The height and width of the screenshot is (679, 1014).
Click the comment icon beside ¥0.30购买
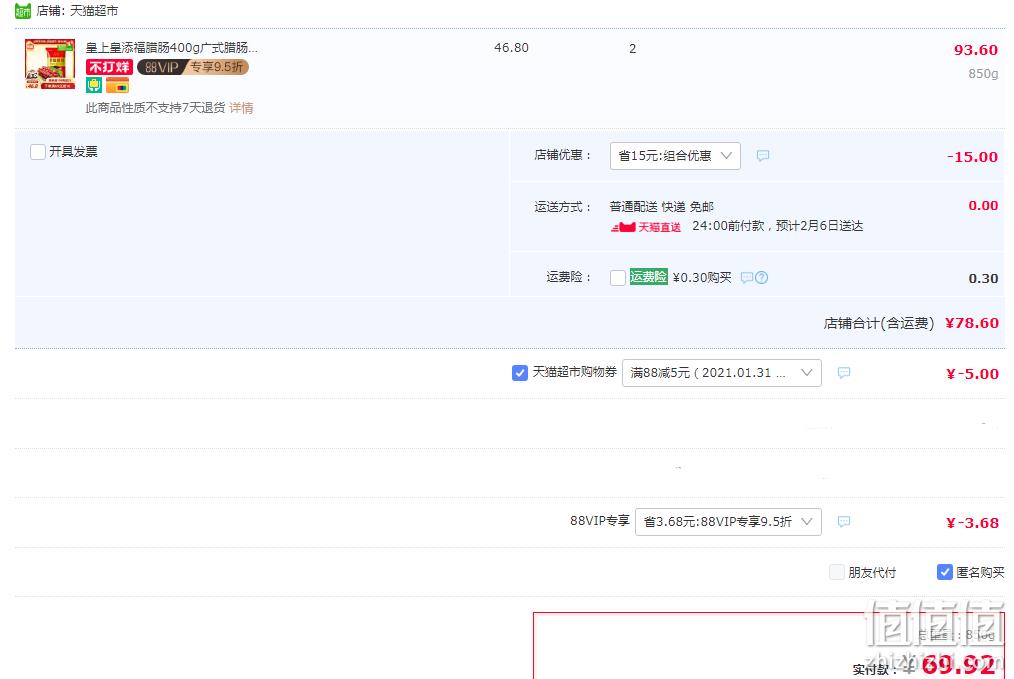(747, 277)
